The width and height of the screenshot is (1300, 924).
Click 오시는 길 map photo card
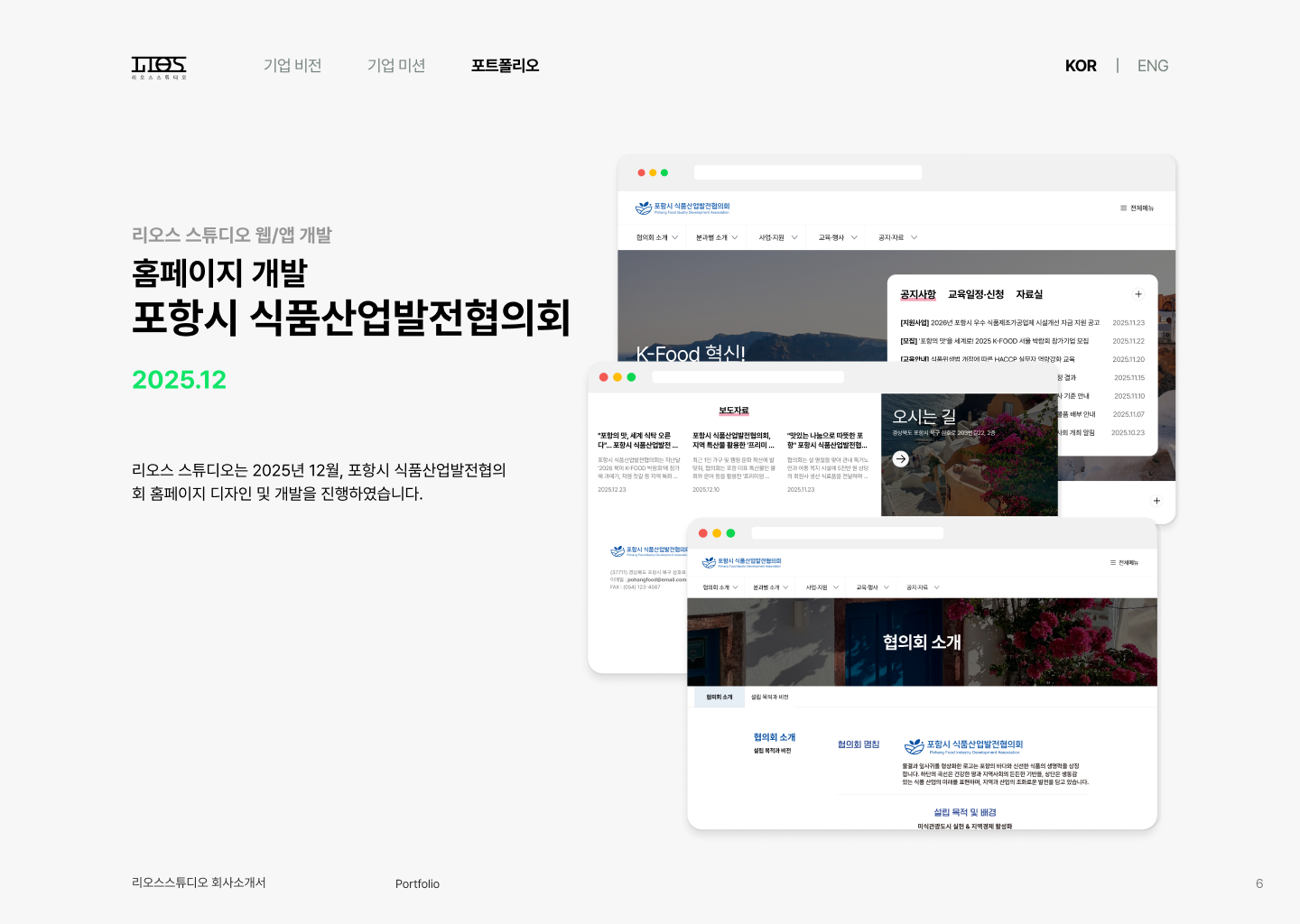pos(969,455)
